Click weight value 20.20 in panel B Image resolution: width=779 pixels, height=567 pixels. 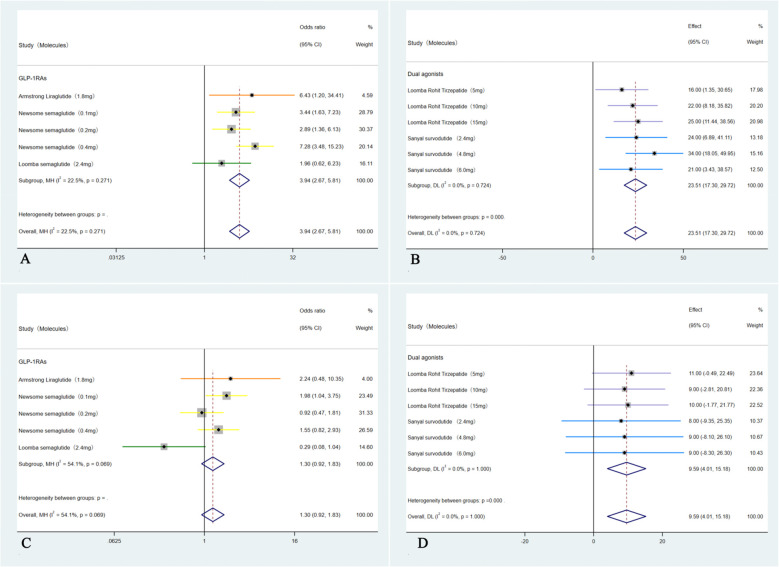[x=756, y=106]
